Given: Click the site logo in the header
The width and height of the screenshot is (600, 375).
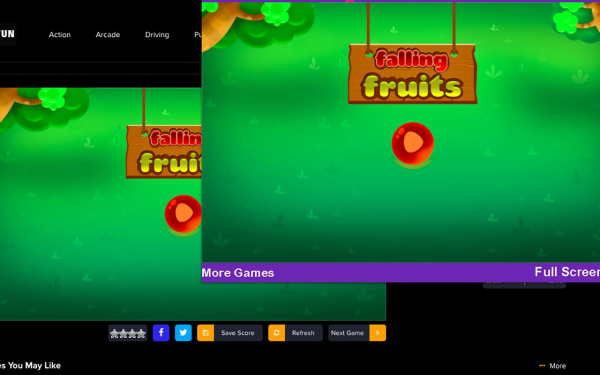Looking at the screenshot, I should (8, 34).
